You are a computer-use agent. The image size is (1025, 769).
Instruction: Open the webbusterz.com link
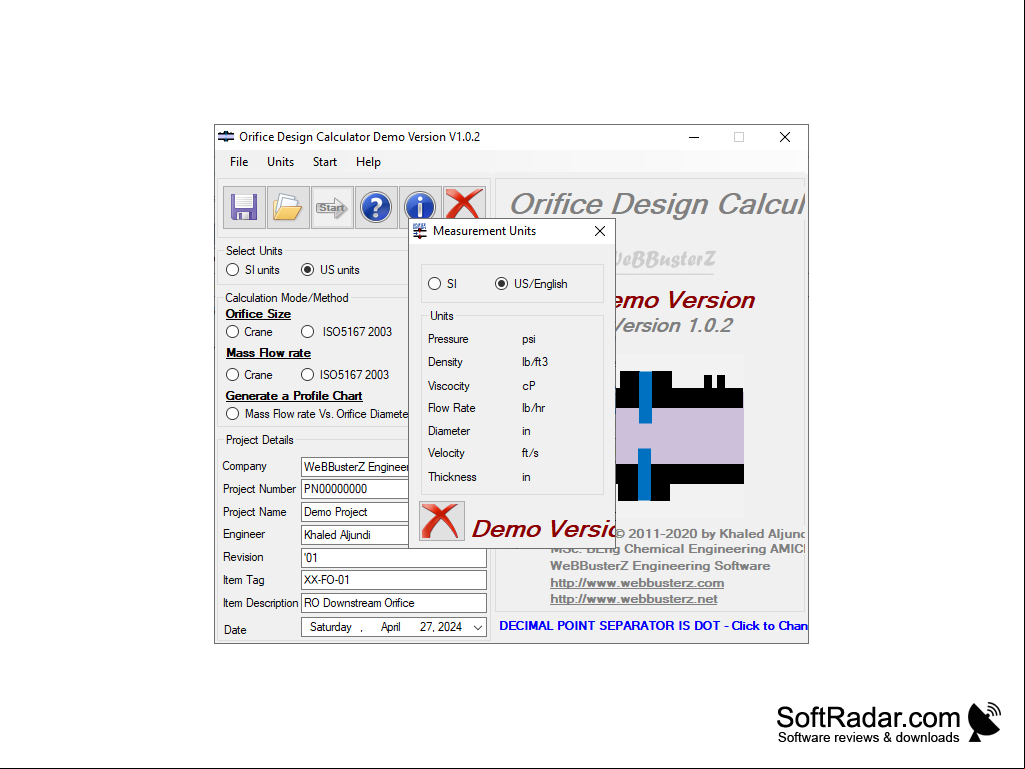tap(637, 582)
